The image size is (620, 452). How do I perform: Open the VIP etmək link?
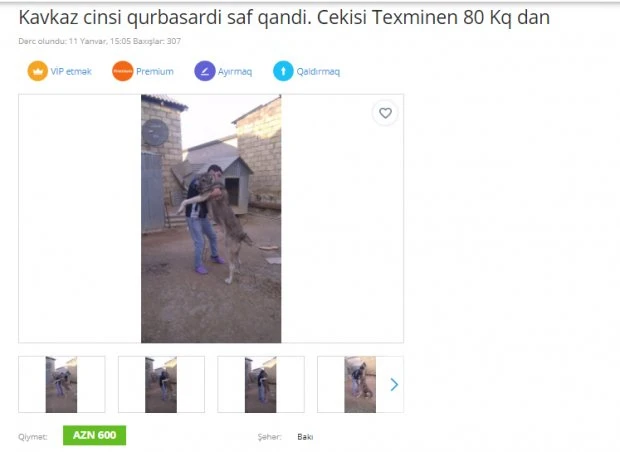coord(71,72)
